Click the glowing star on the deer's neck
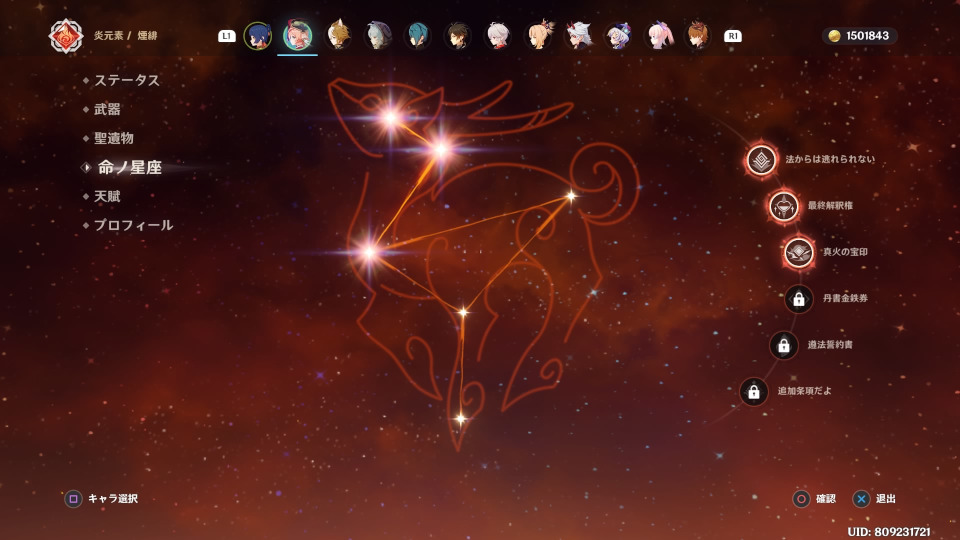This screenshot has height=540, width=960. 441,149
